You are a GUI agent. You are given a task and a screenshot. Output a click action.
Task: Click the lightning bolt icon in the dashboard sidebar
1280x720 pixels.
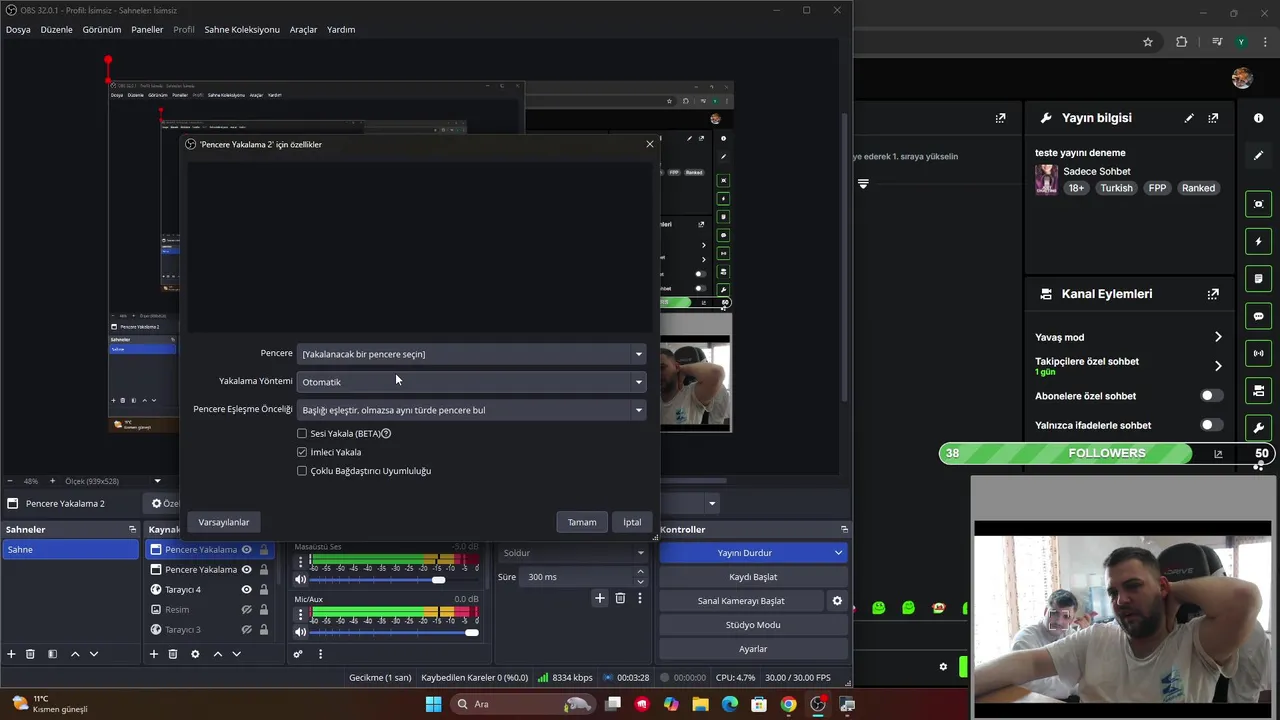(1259, 241)
